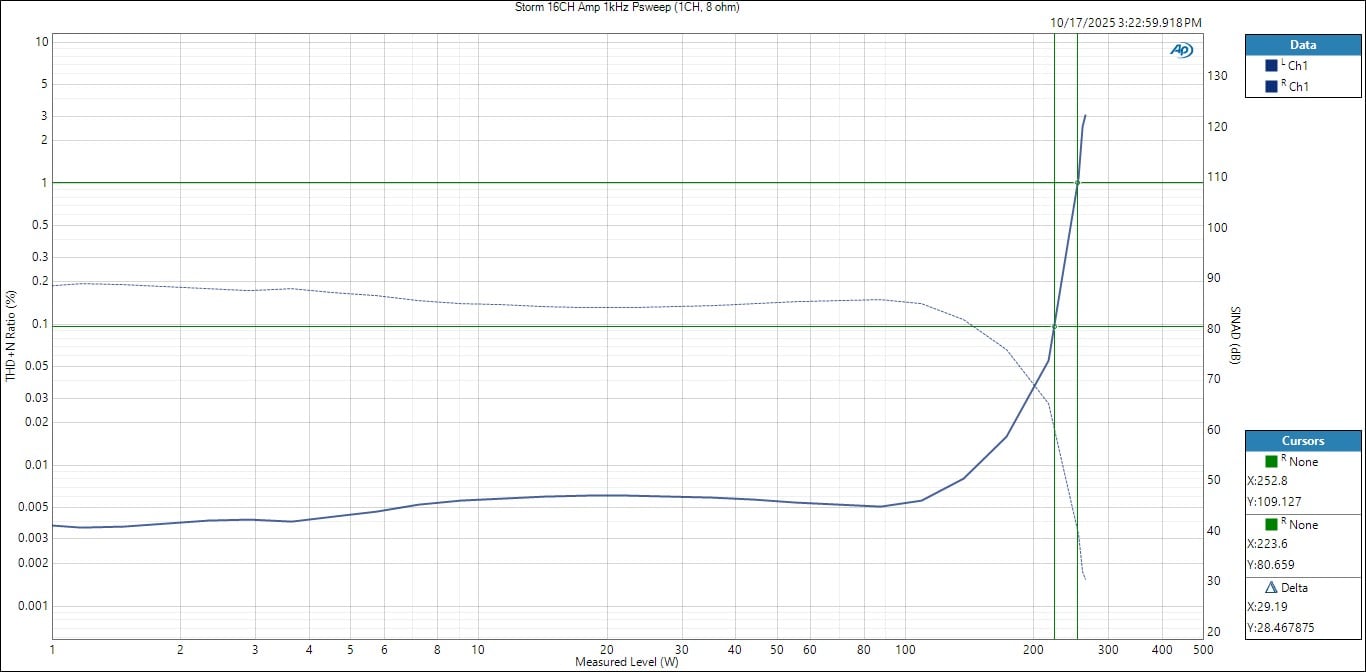Click the Data legend panel header
1366x672 pixels.
(1302, 45)
